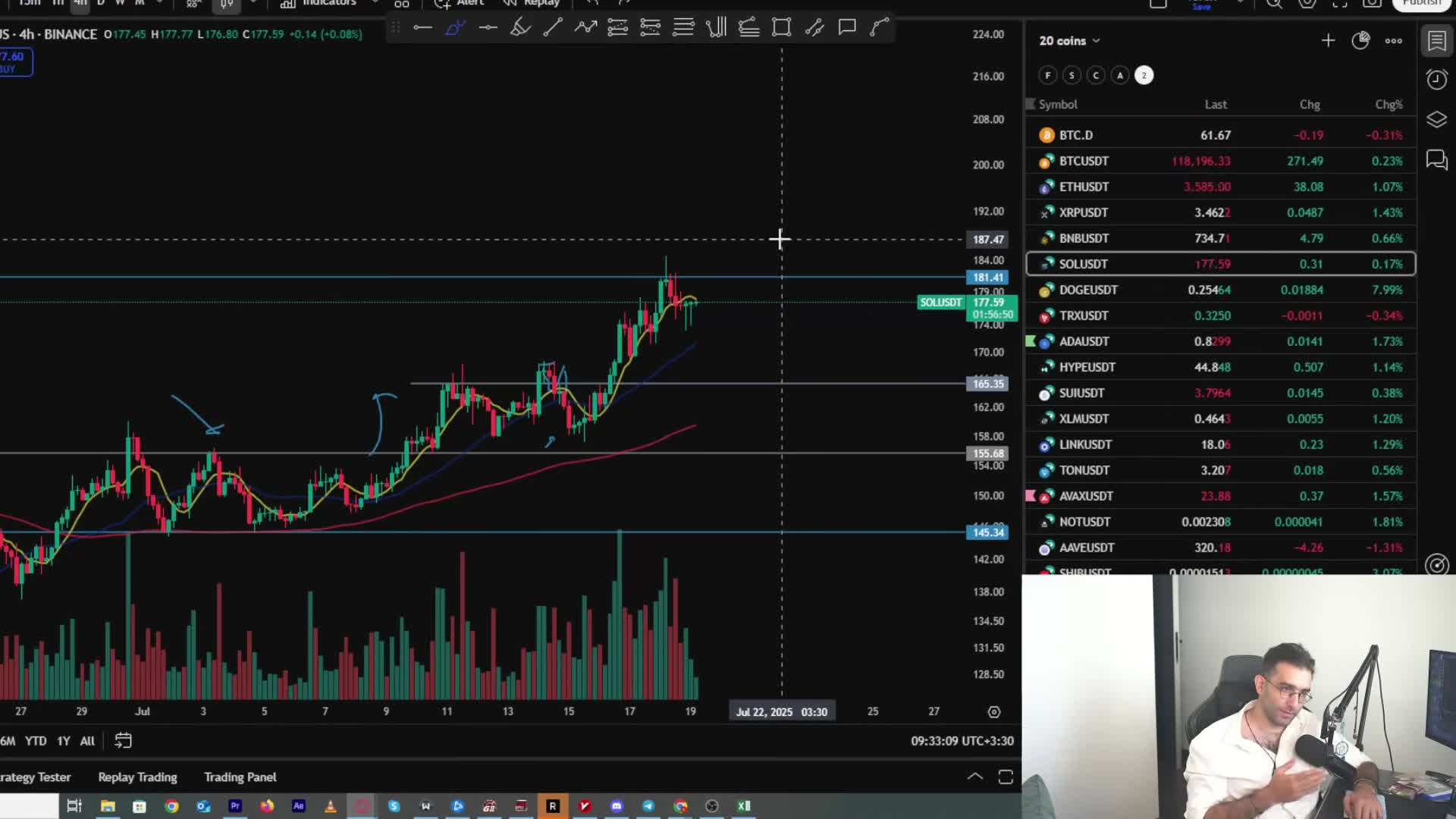Open Google Chrome from the taskbar
This screenshot has width=1456, height=819.
(x=171, y=806)
